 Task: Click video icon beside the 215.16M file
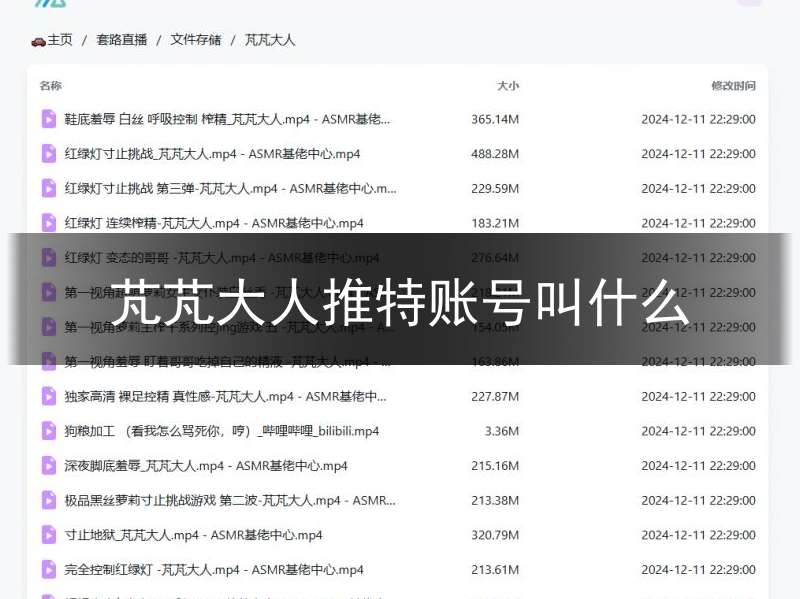click(x=48, y=465)
